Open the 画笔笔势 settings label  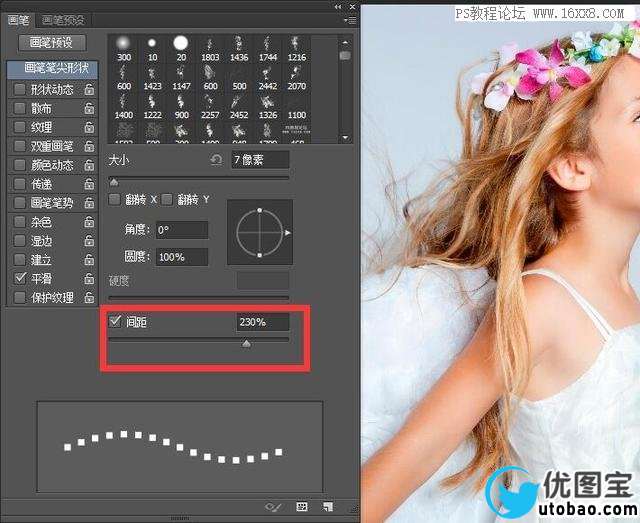[x=52, y=203]
